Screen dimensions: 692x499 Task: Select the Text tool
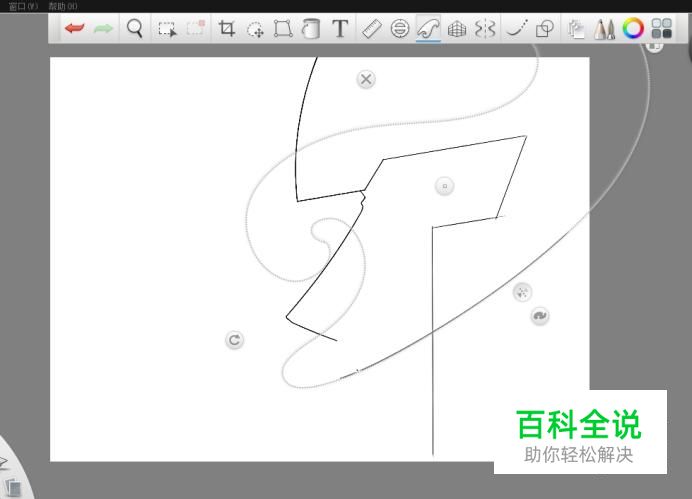pos(340,29)
